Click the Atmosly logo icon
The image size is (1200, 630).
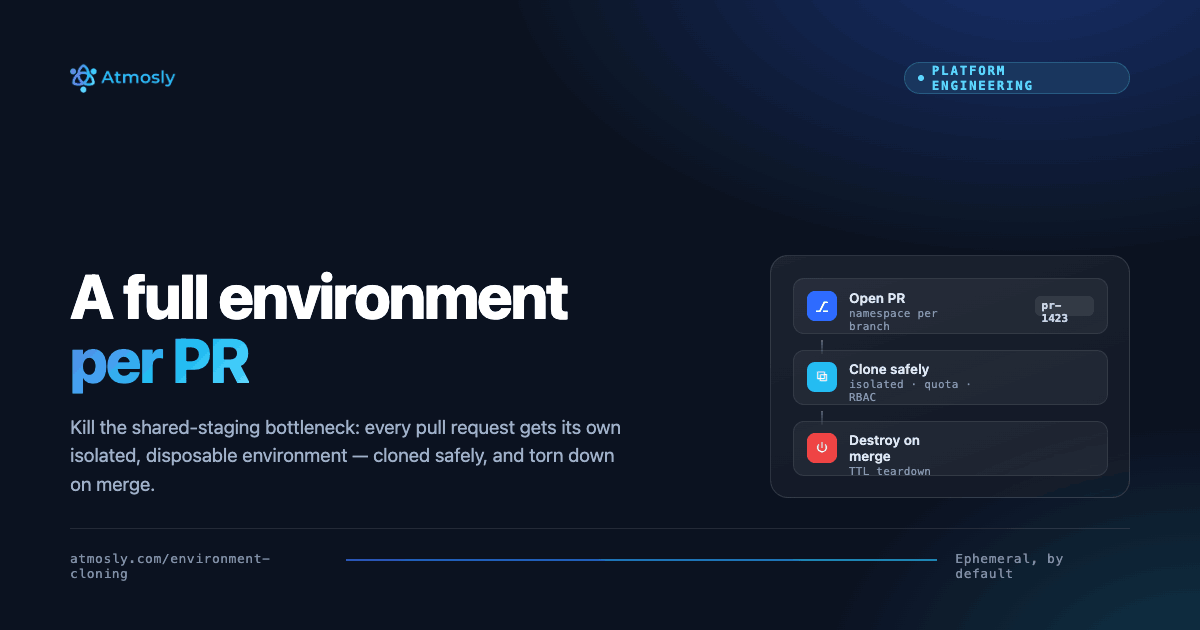(83, 78)
